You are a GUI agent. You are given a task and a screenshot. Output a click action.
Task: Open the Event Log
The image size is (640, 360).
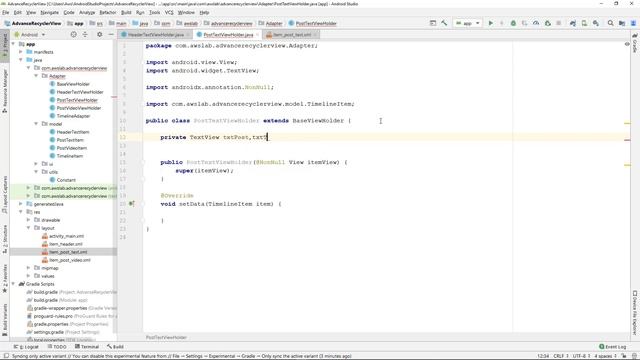(612, 347)
